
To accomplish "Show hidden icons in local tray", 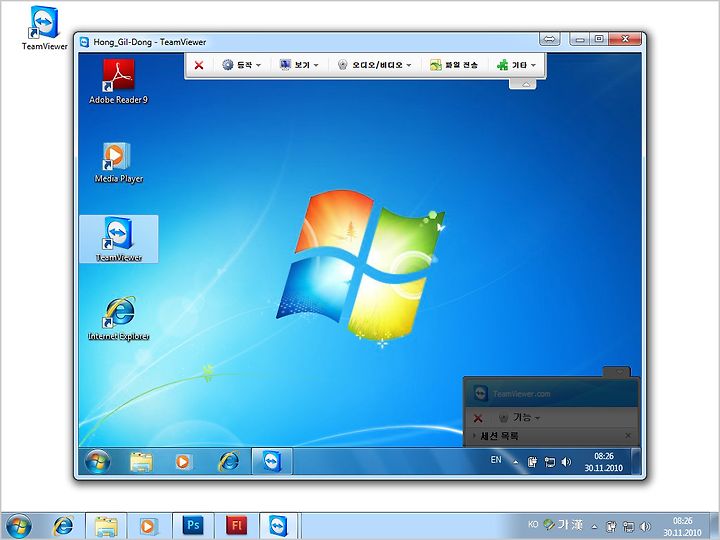I will [594, 527].
